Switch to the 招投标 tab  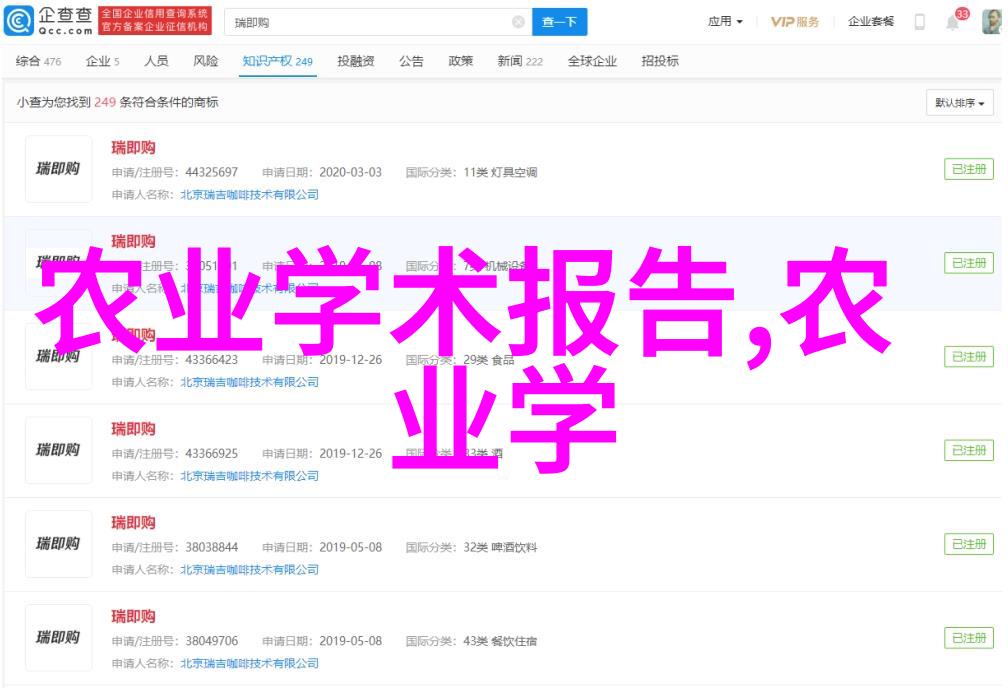[x=660, y=61]
